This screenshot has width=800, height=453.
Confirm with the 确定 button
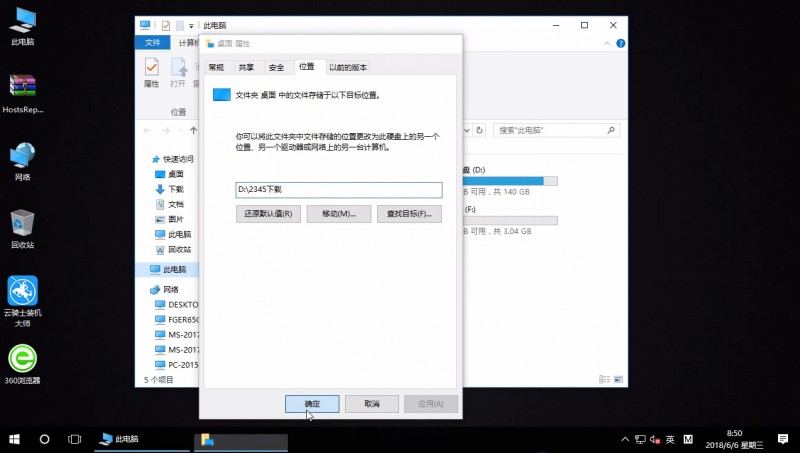[x=312, y=404]
